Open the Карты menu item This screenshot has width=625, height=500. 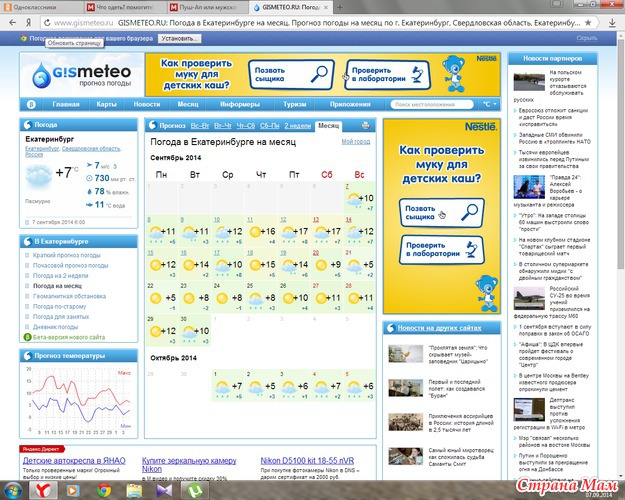coord(106,104)
